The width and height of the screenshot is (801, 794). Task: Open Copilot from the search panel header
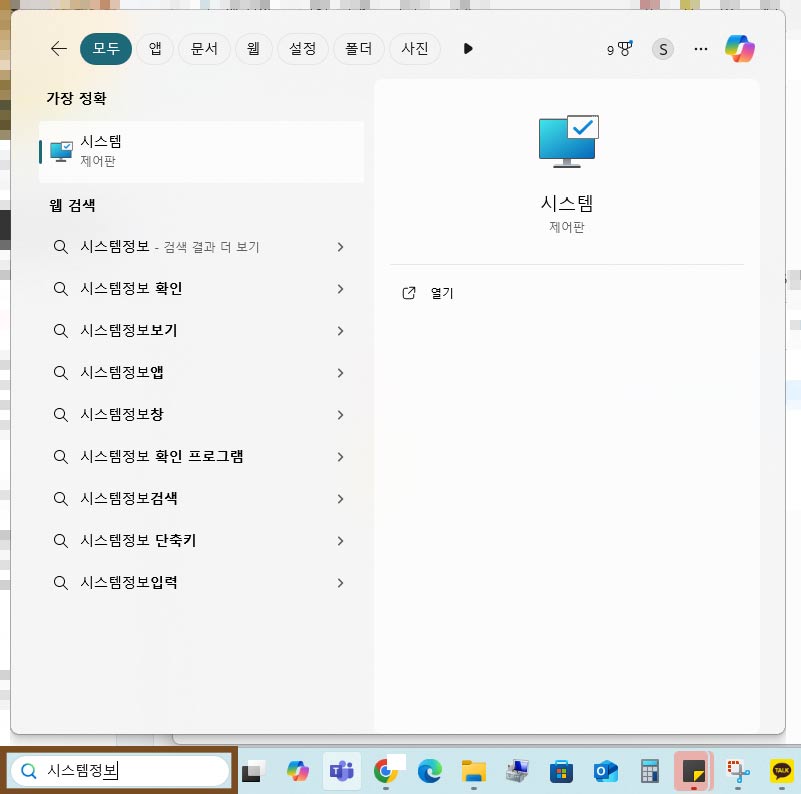(x=740, y=48)
